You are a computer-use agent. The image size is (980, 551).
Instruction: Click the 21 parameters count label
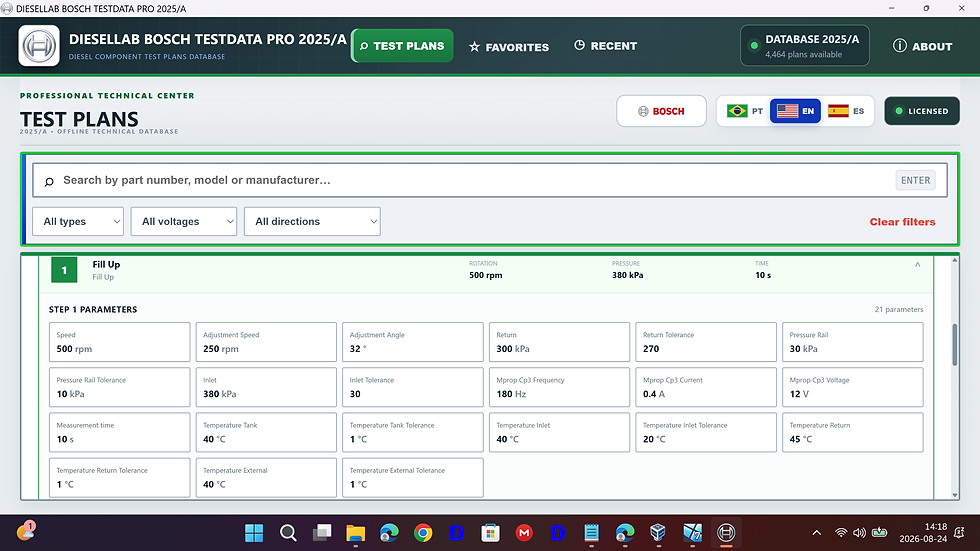pos(898,309)
